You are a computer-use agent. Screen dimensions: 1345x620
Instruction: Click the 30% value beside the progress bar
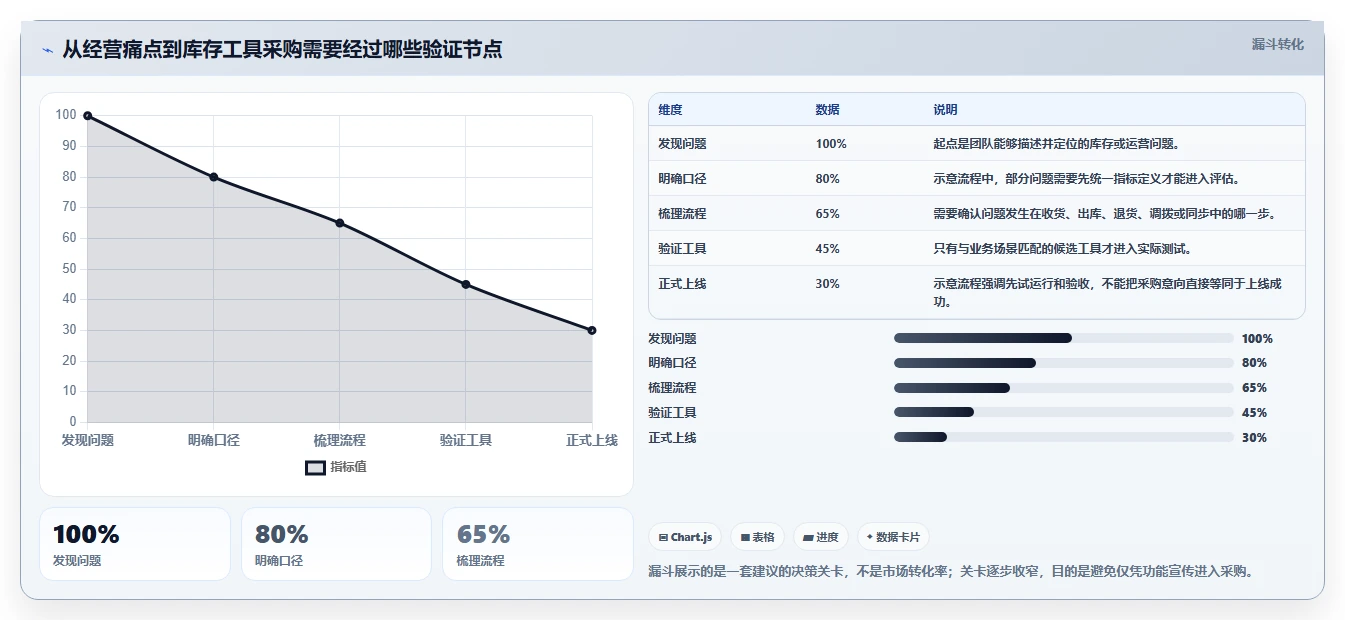(x=1254, y=437)
